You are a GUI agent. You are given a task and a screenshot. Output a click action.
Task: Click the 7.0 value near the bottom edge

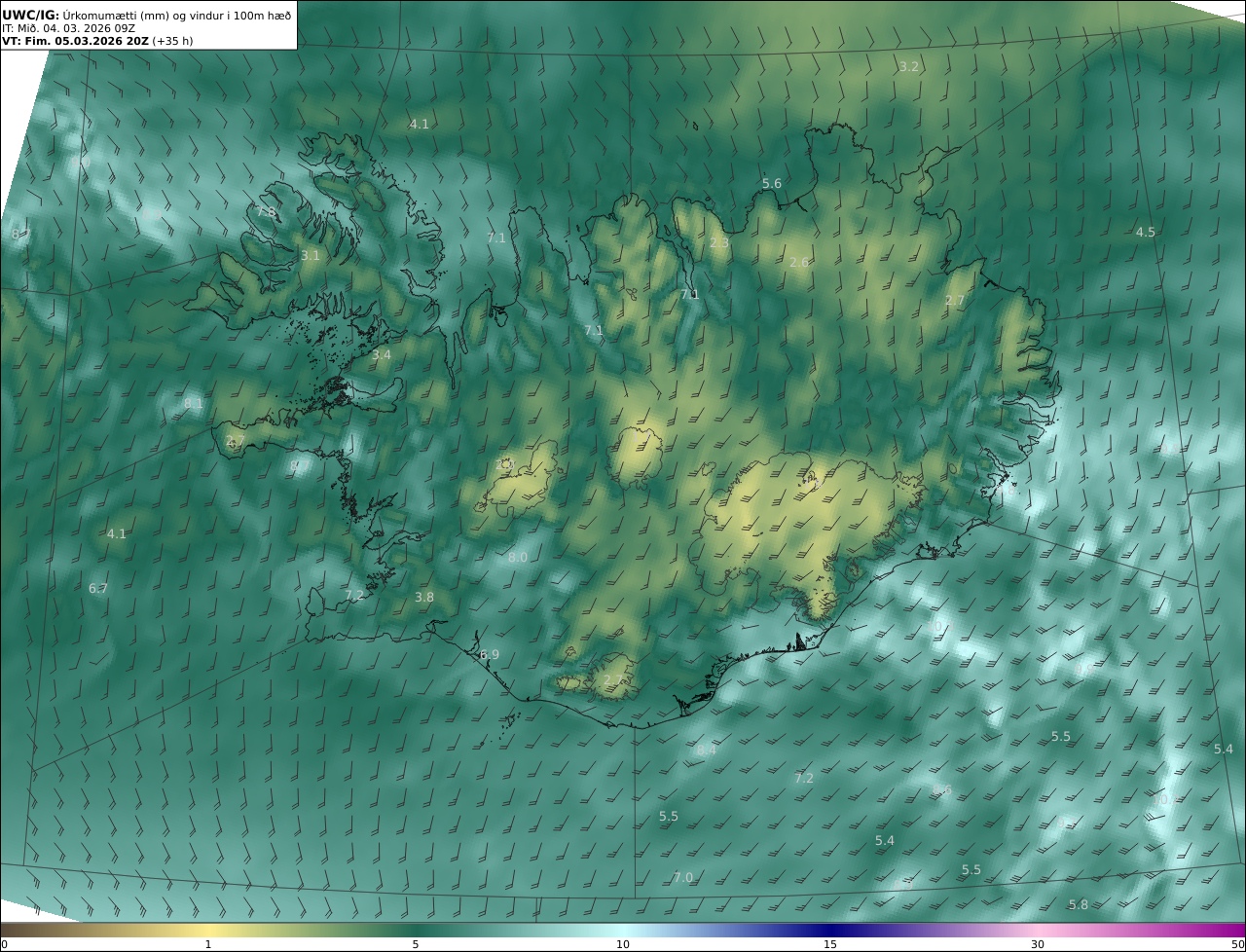click(682, 877)
